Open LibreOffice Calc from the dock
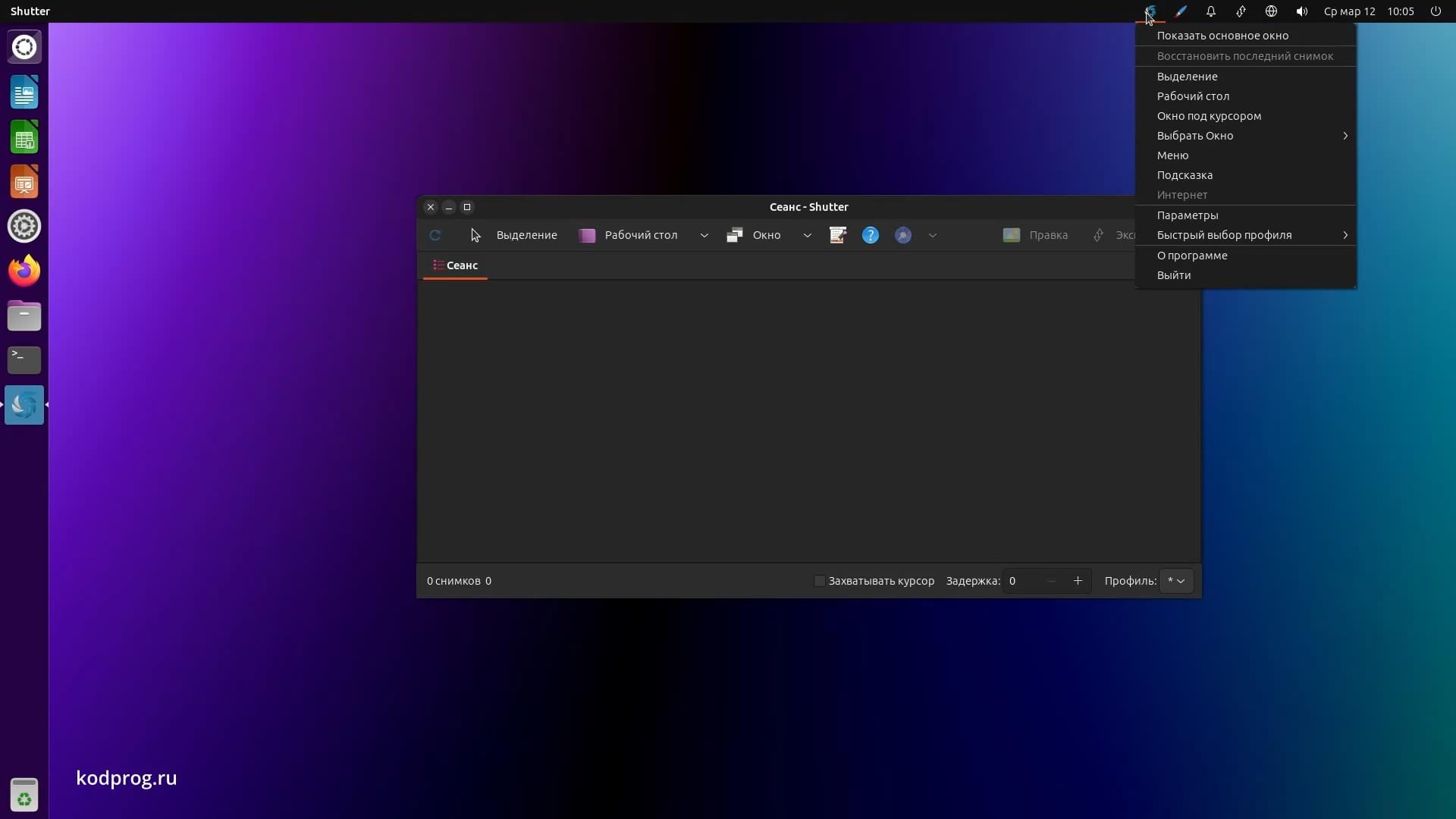 [24, 137]
